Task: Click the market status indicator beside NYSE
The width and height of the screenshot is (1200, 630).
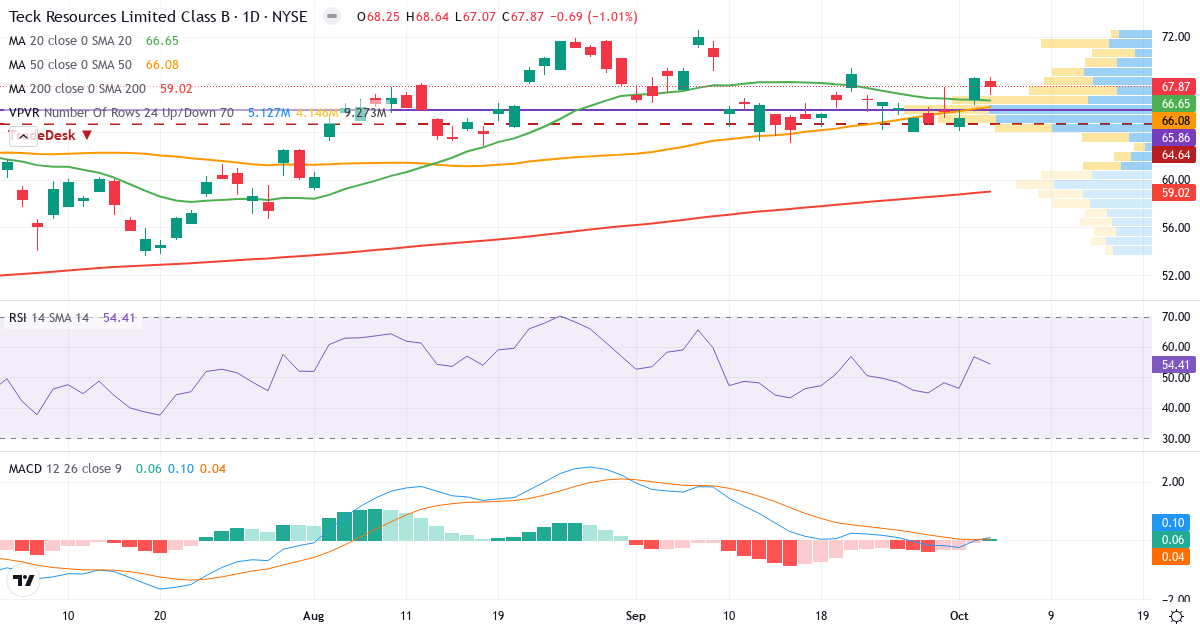Action: (x=332, y=17)
